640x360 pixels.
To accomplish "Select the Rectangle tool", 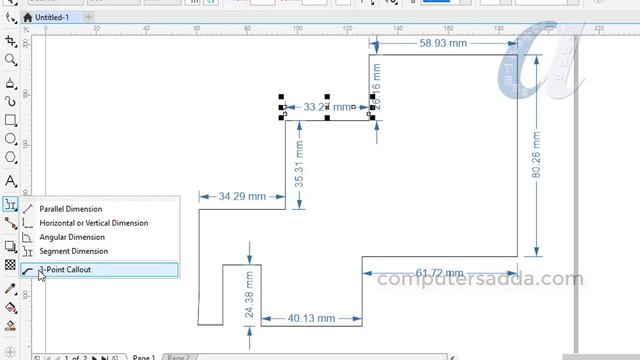I will [x=10, y=120].
